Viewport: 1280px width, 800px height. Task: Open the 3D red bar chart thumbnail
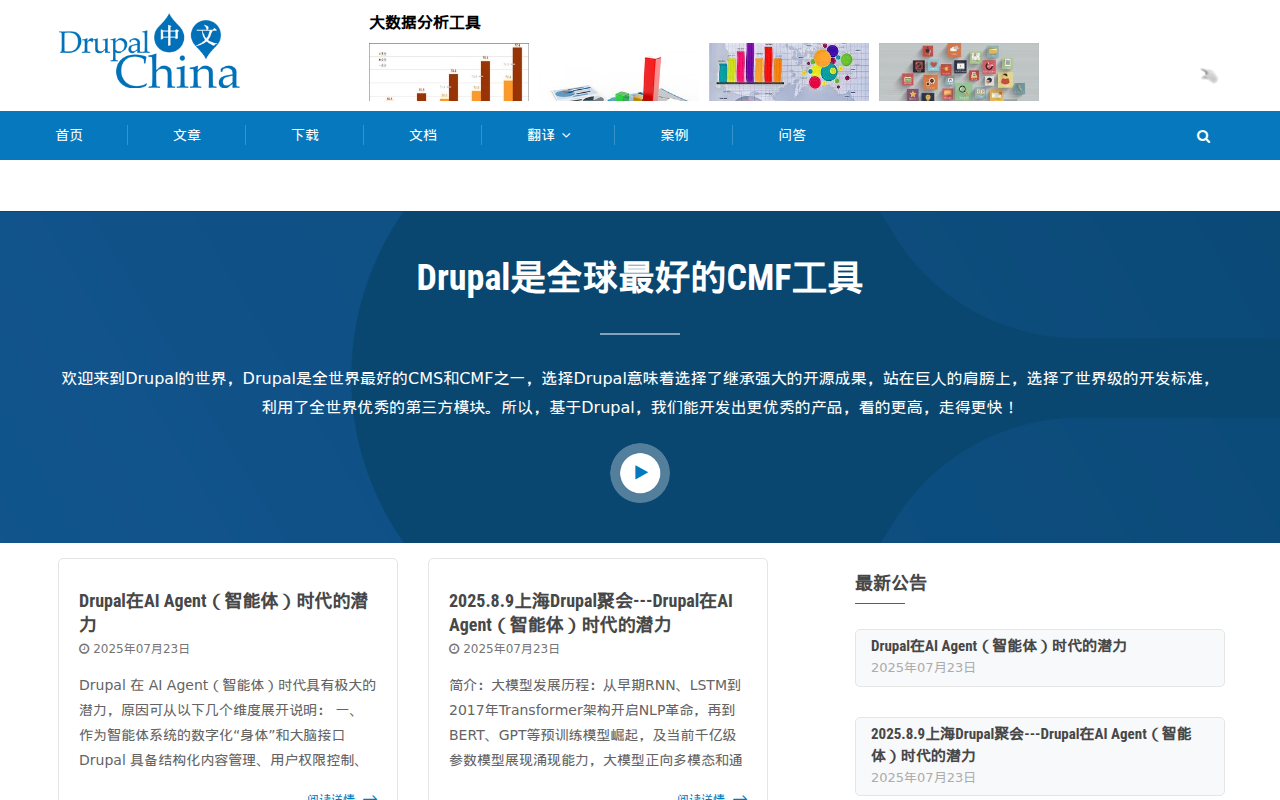pos(619,72)
